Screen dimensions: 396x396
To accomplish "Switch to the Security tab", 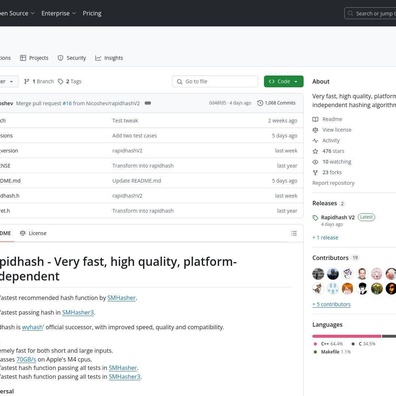I will coord(72,58).
